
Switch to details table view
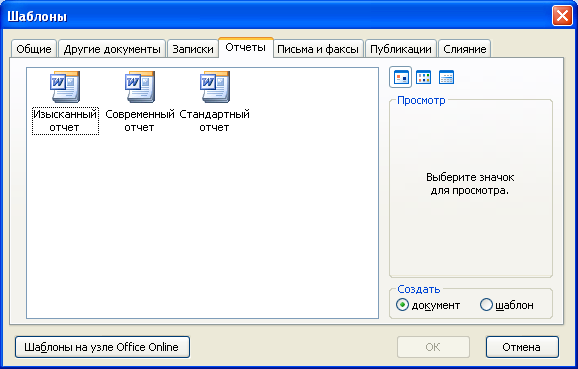coord(446,77)
